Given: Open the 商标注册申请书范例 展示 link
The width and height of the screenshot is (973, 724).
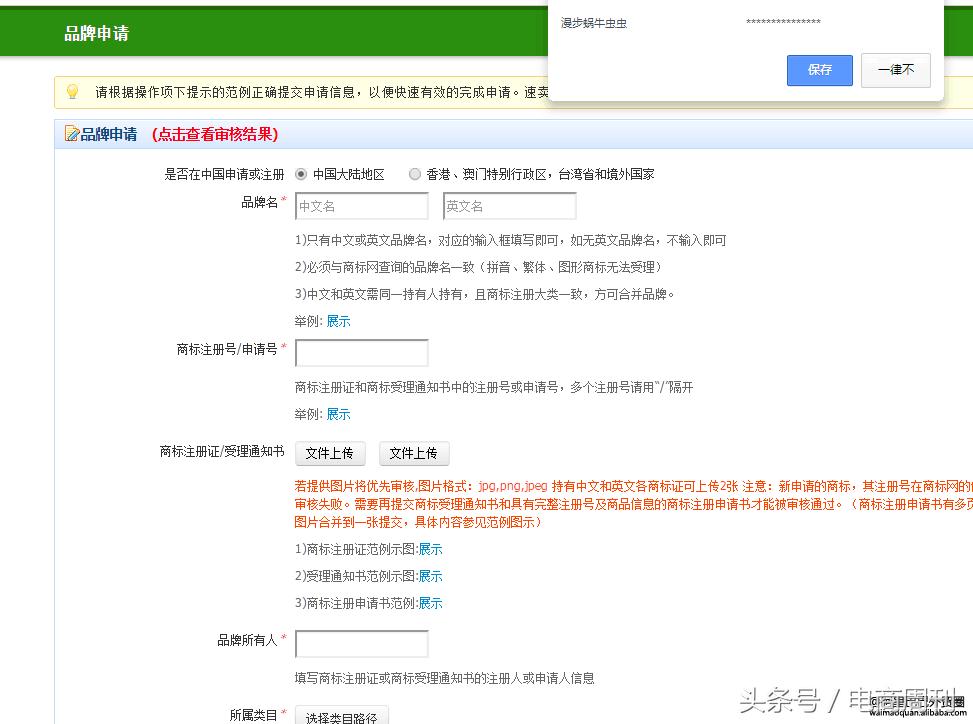Looking at the screenshot, I should point(430,602).
